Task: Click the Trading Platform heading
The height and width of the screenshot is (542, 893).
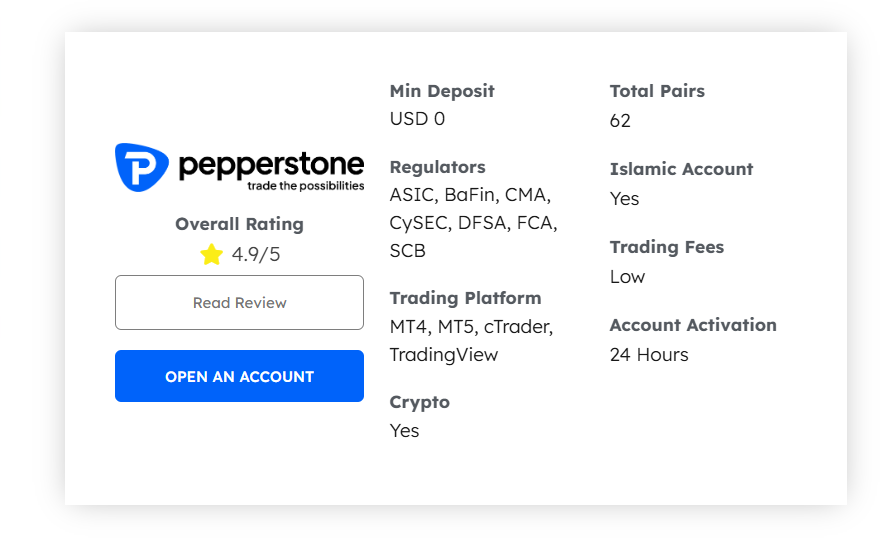Action: (465, 298)
